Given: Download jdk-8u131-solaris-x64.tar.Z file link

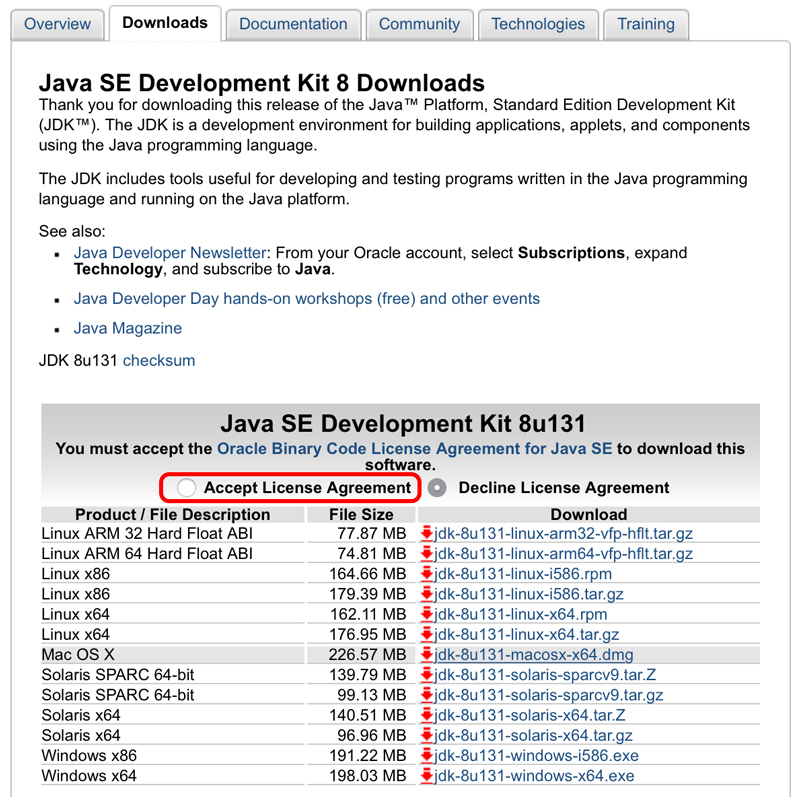Looking at the screenshot, I should coord(530,715).
